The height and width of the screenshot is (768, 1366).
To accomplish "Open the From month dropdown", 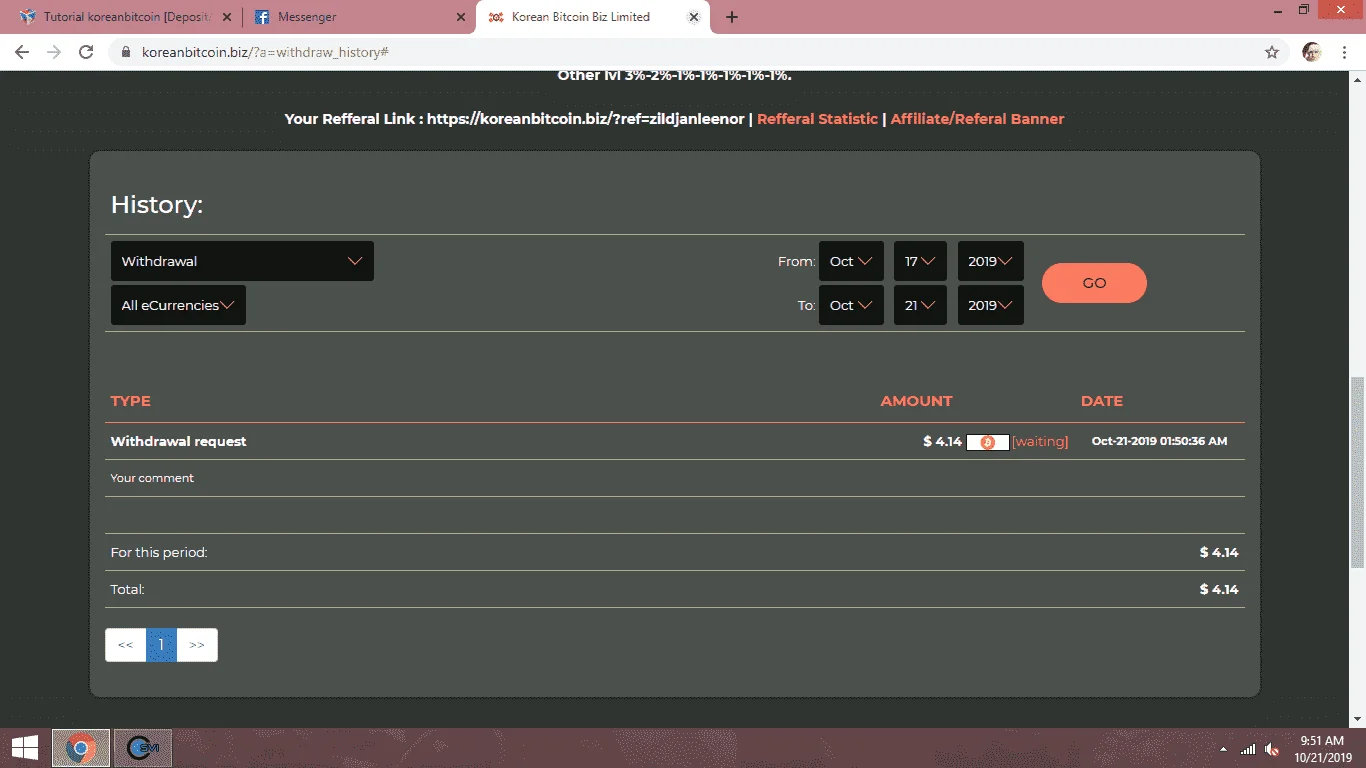I will tap(851, 261).
